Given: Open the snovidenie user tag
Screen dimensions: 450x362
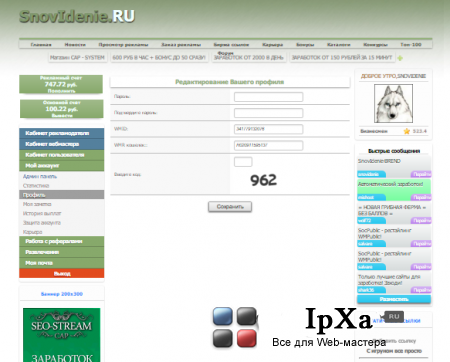Looking at the screenshot, I should 371,174.
